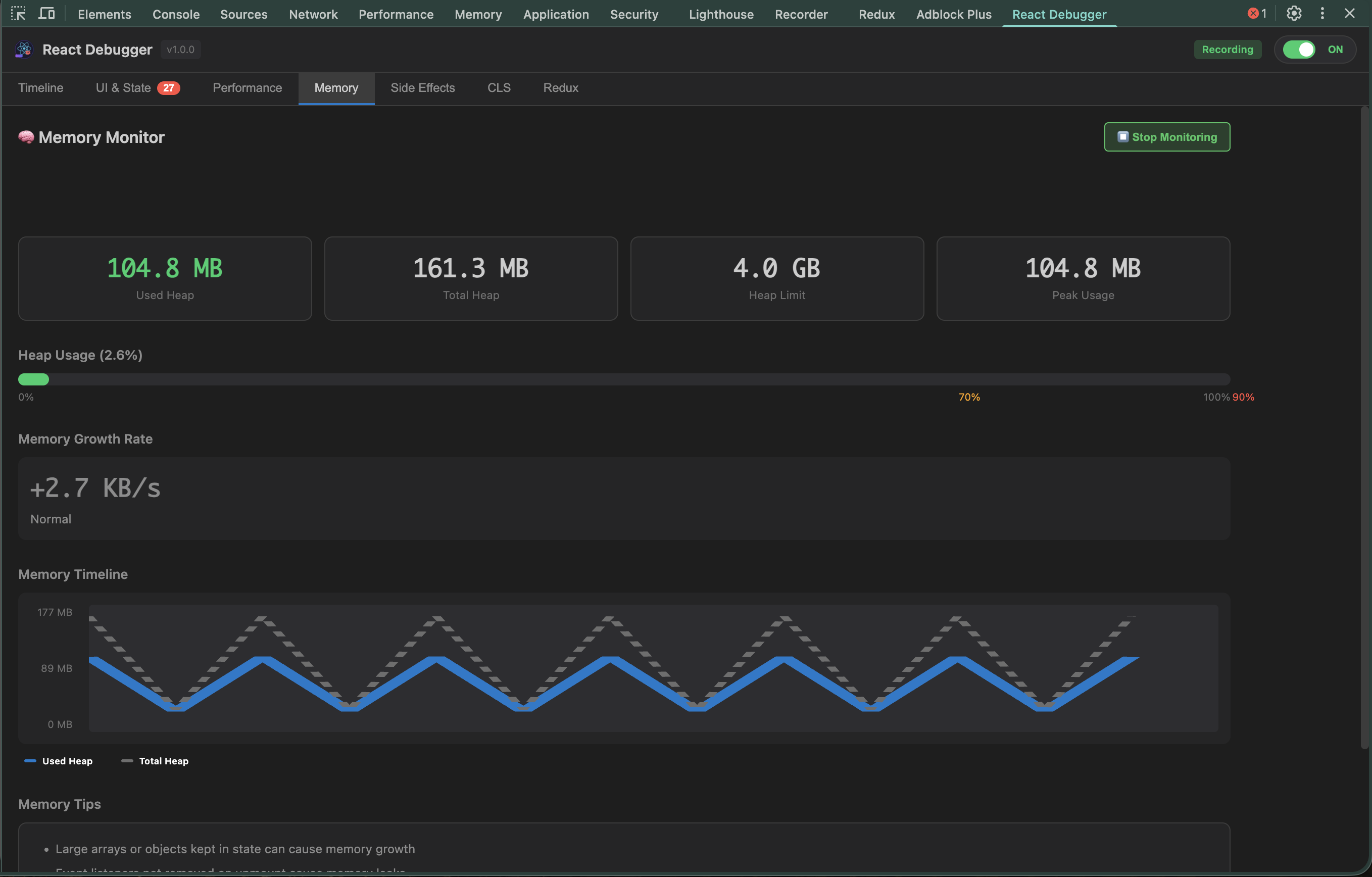Toggle Used Heap visibility in the legend
The width and height of the screenshot is (1372, 877).
(59, 761)
